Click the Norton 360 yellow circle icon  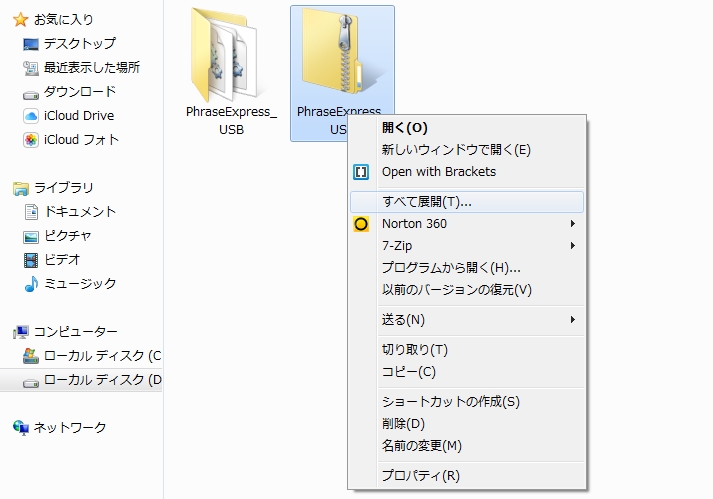pyautogui.click(x=361, y=224)
